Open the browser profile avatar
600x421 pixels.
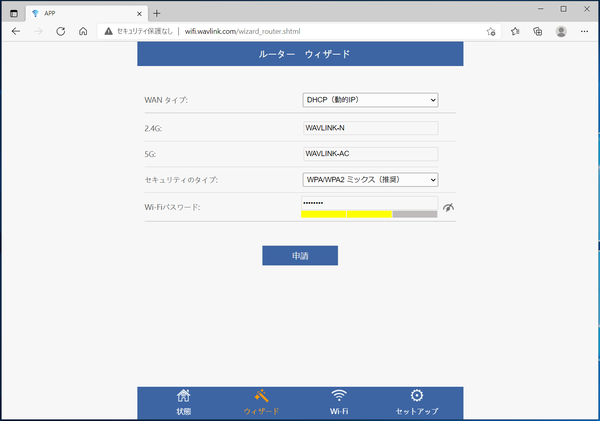coord(561,31)
